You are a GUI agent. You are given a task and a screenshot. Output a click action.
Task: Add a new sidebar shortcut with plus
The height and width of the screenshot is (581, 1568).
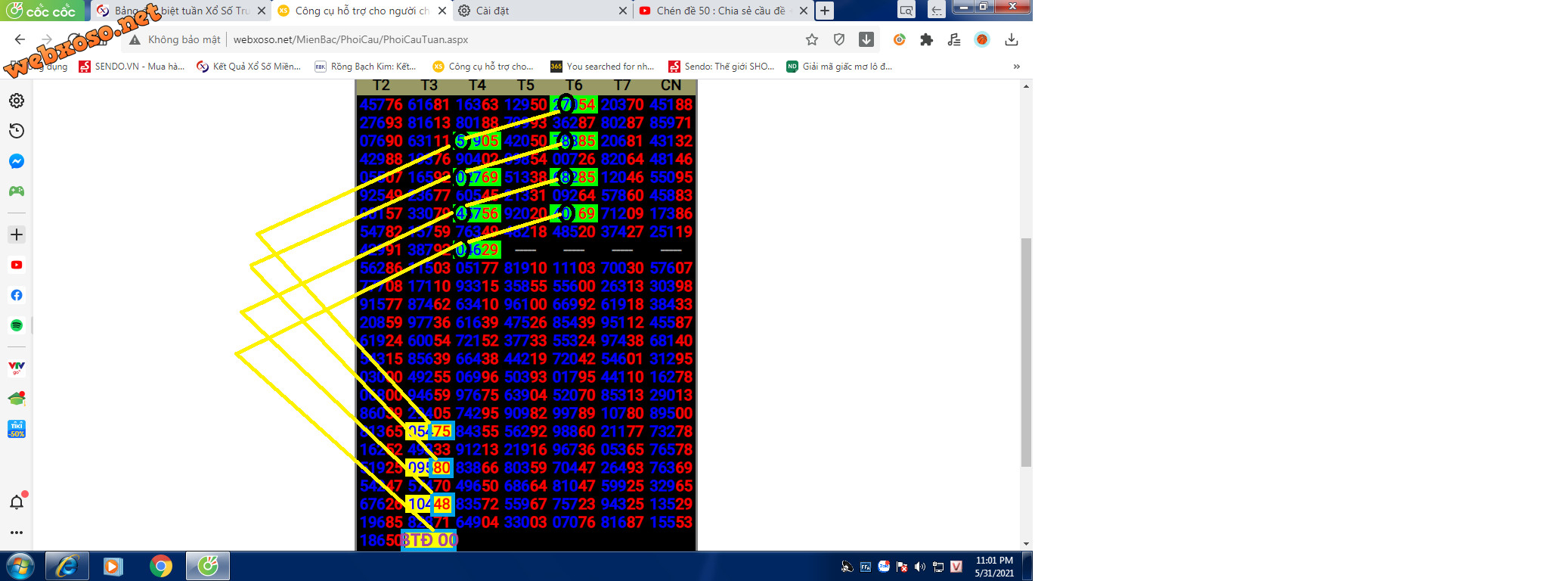pyautogui.click(x=17, y=235)
